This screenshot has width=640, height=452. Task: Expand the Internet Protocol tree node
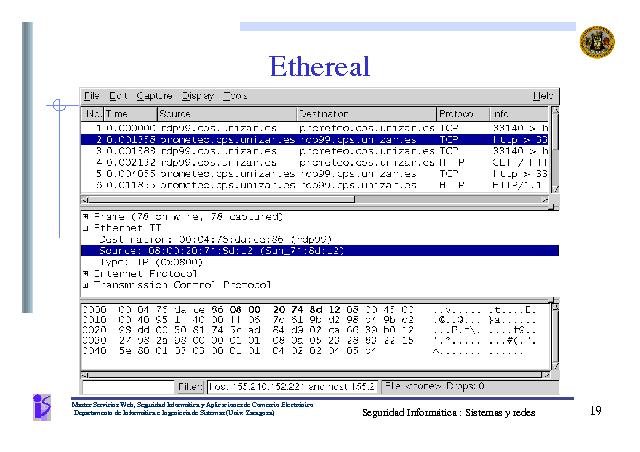click(x=86, y=273)
